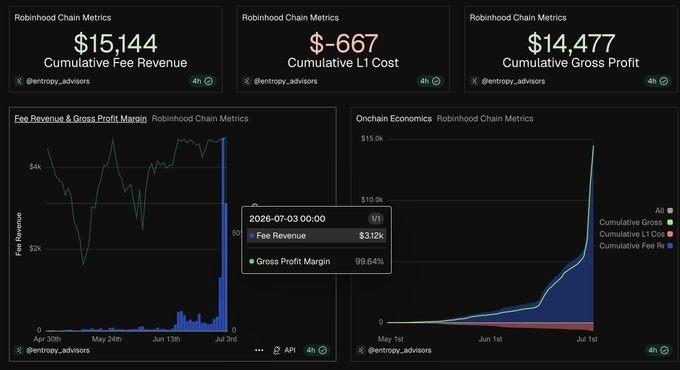
Task: Click the 99.64% value in the tooltip
Action: [x=369, y=262]
